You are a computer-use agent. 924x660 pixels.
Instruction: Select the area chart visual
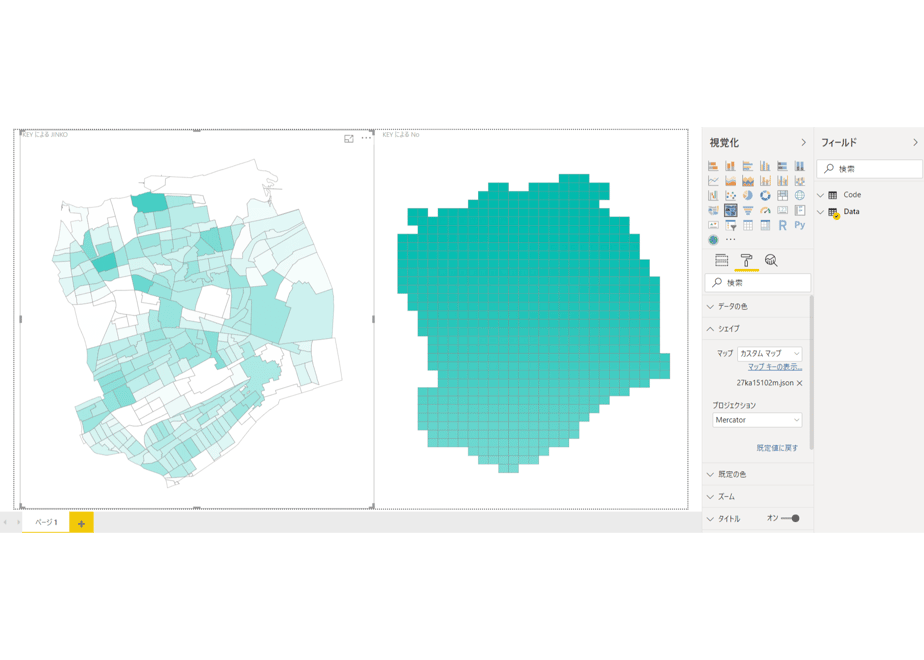730,180
